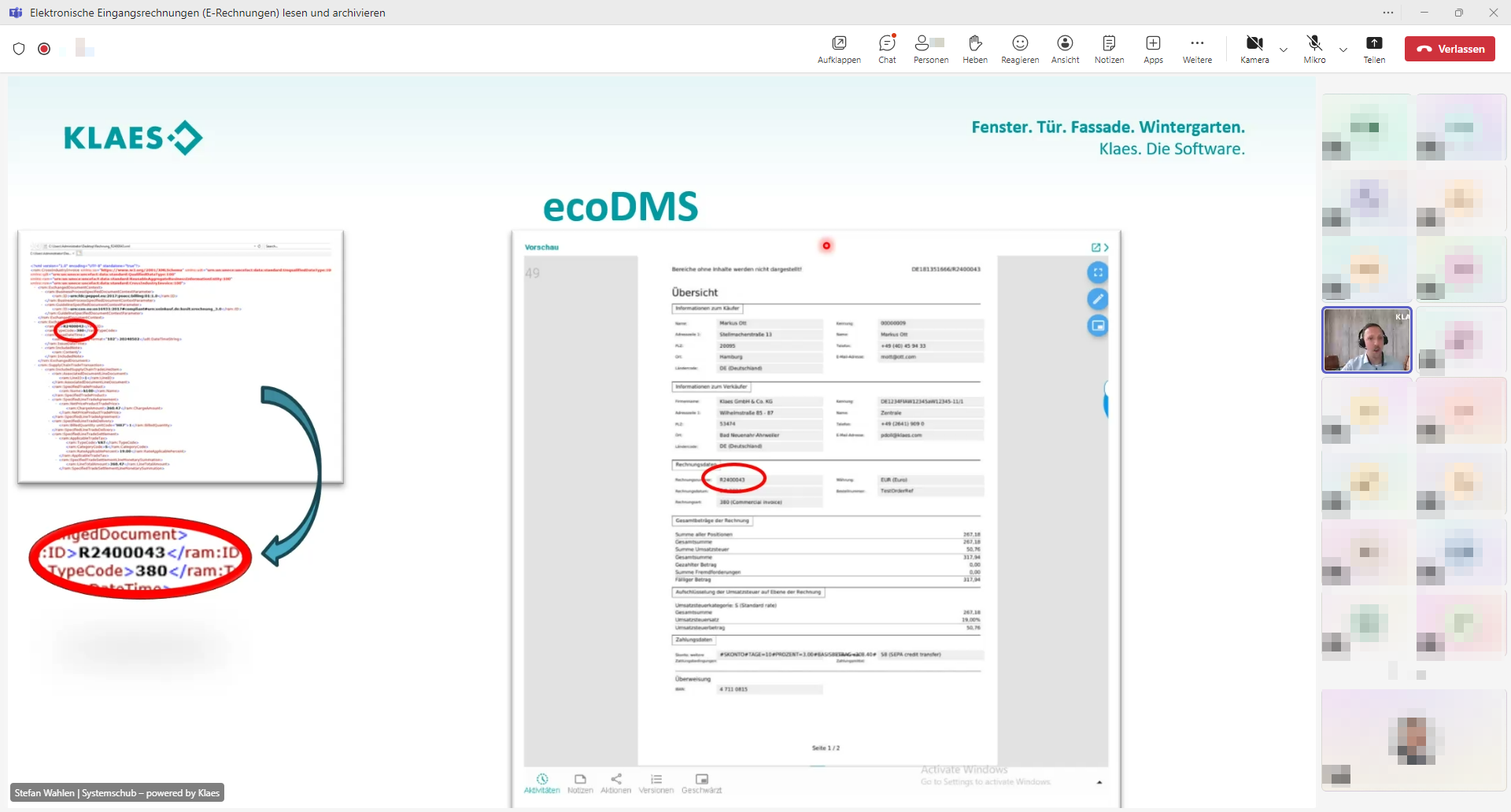Click ecoDMS open external window icon

pyautogui.click(x=1095, y=247)
